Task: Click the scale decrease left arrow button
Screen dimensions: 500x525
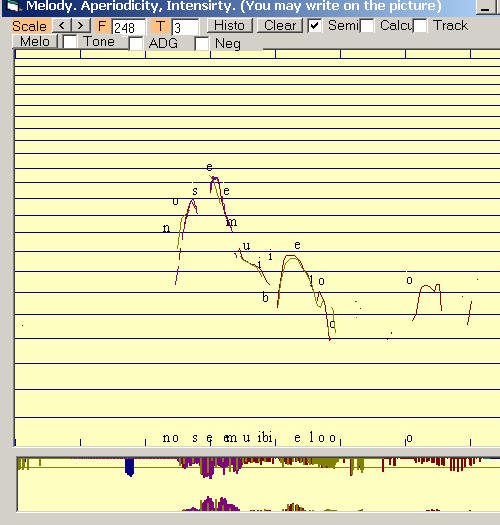Action: 62,25
